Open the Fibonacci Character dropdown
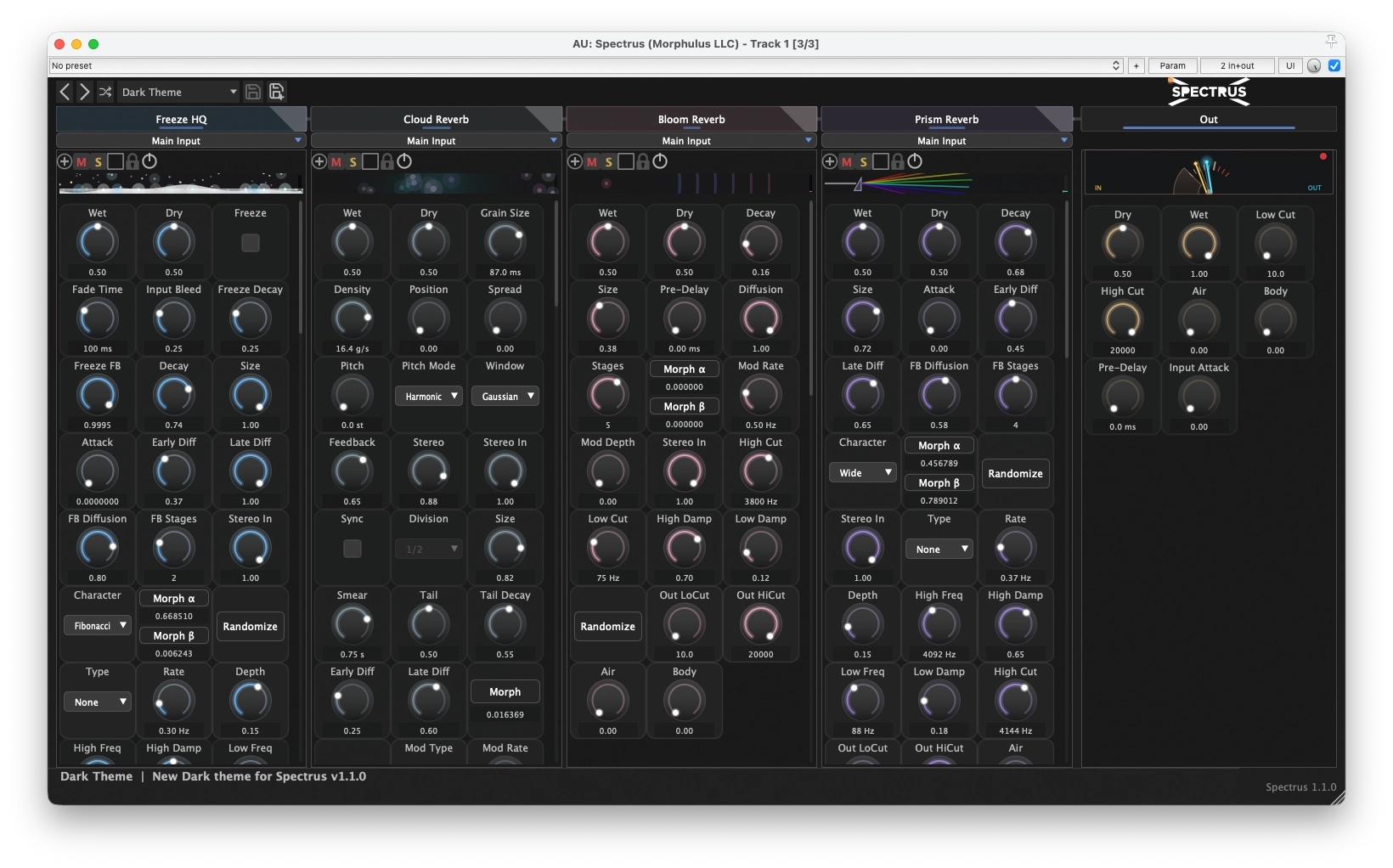Screen dimensions: 1393x868 97,625
